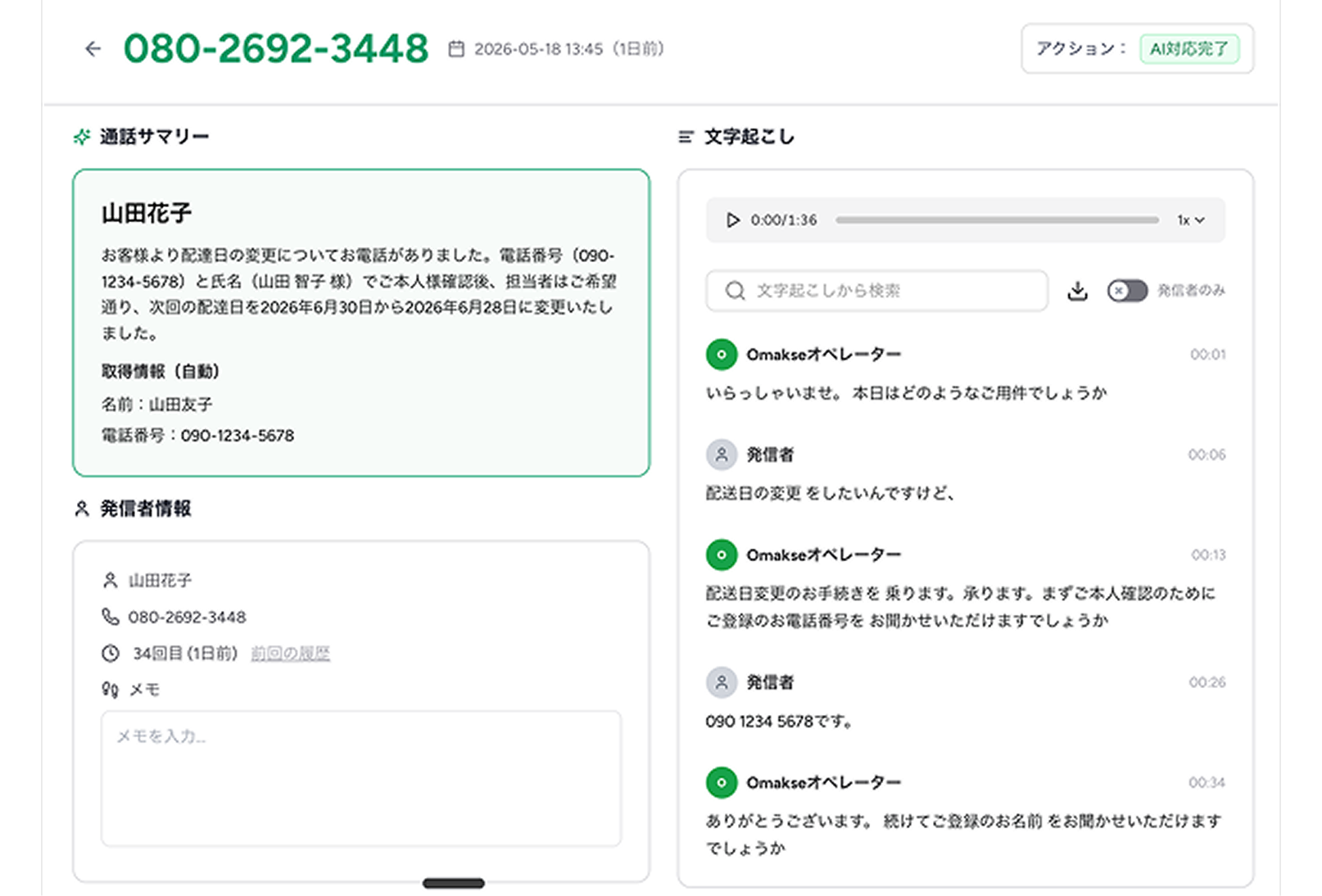Click the person icon beside 山田花子 in caller info
The width and height of the screenshot is (1322, 896).
tap(110, 581)
